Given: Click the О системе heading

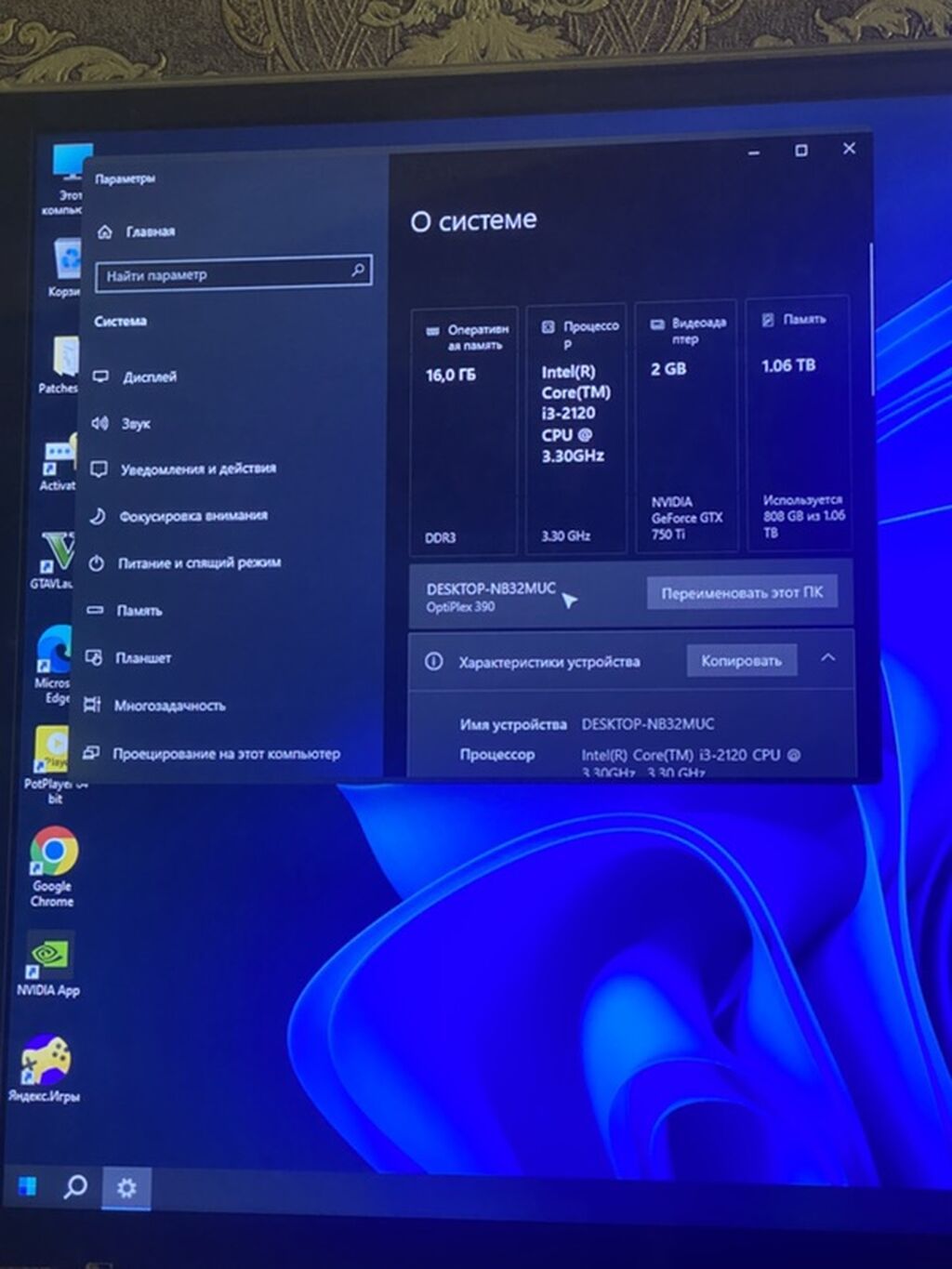Looking at the screenshot, I should [474, 220].
